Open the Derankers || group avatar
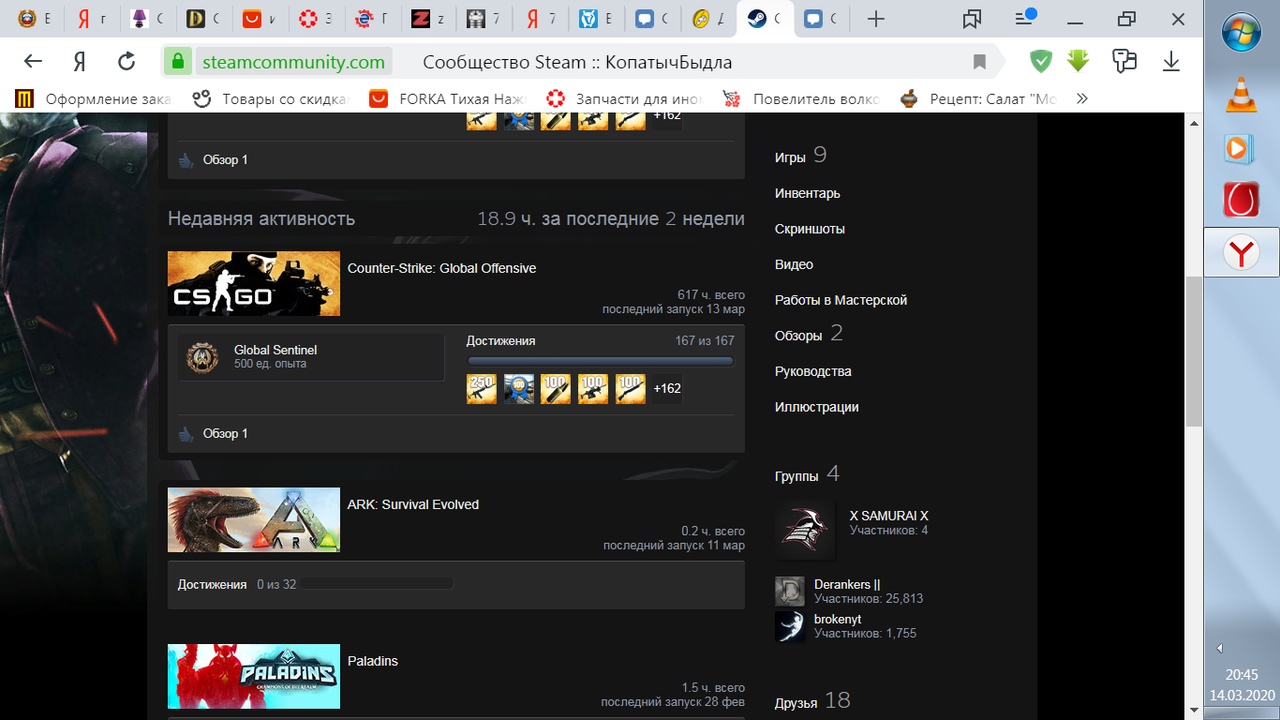The image size is (1280, 720). coord(790,591)
